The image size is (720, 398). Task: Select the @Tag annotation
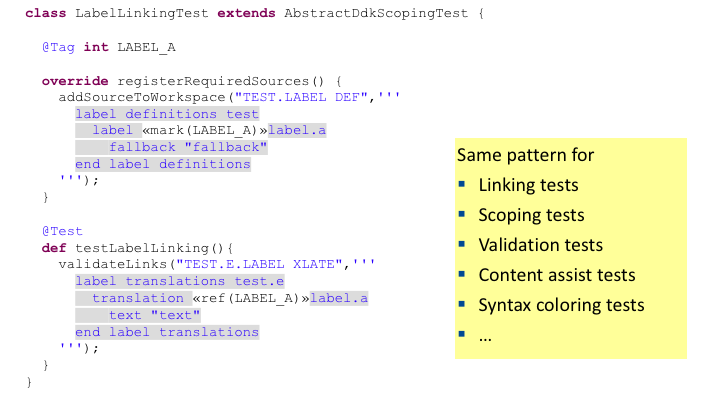58,47
